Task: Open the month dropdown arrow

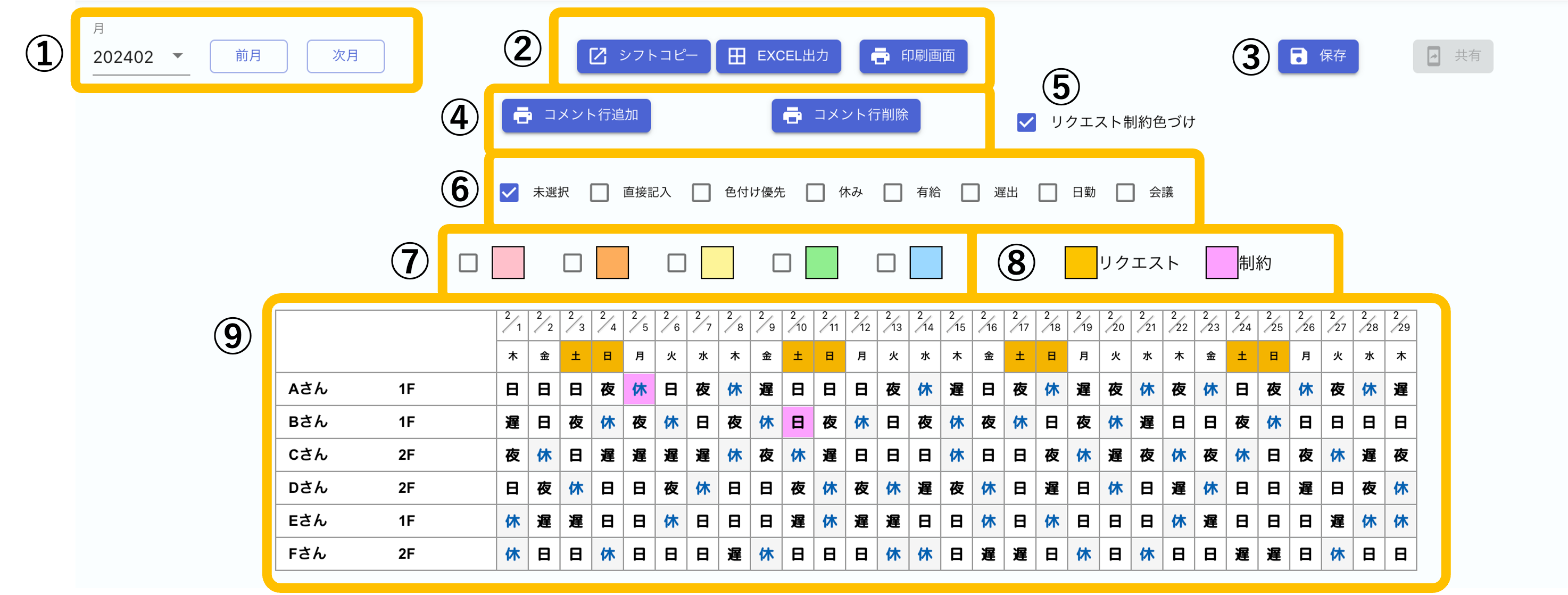Action: (178, 56)
